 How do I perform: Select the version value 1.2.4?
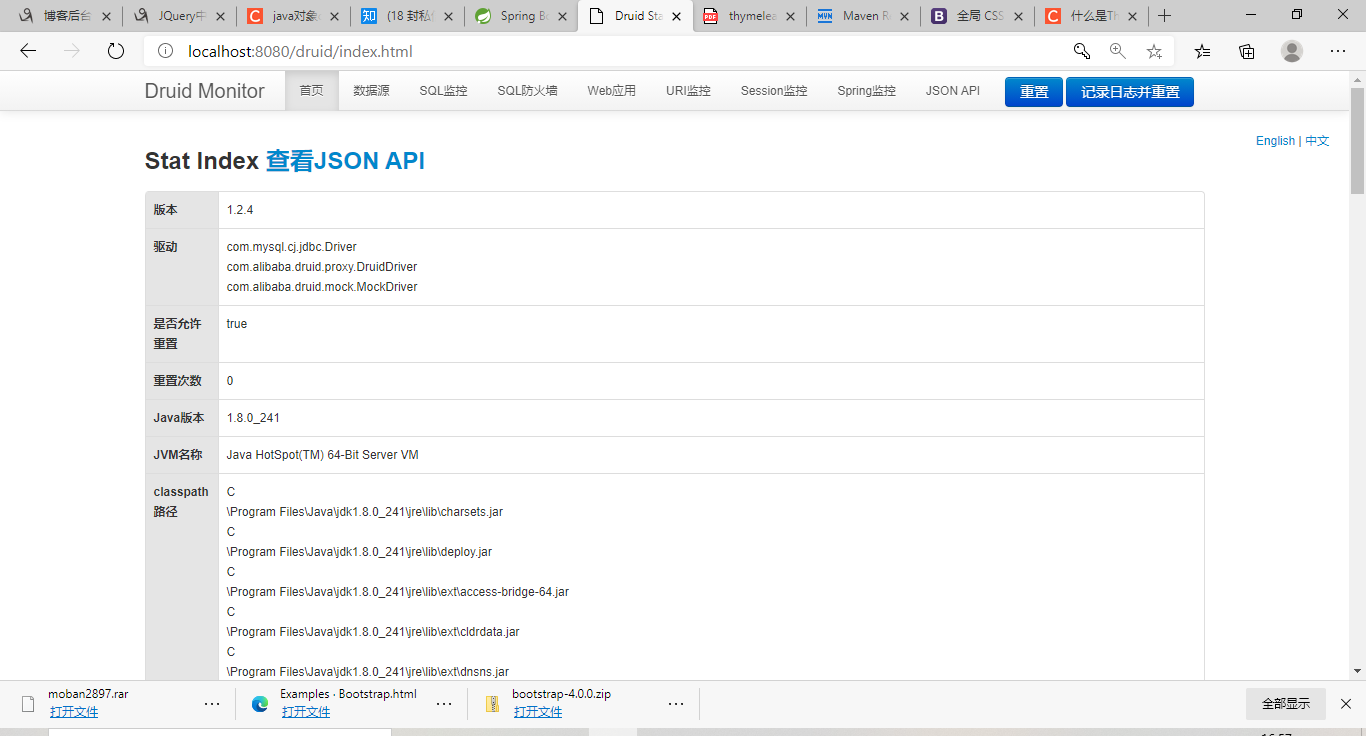[240, 210]
